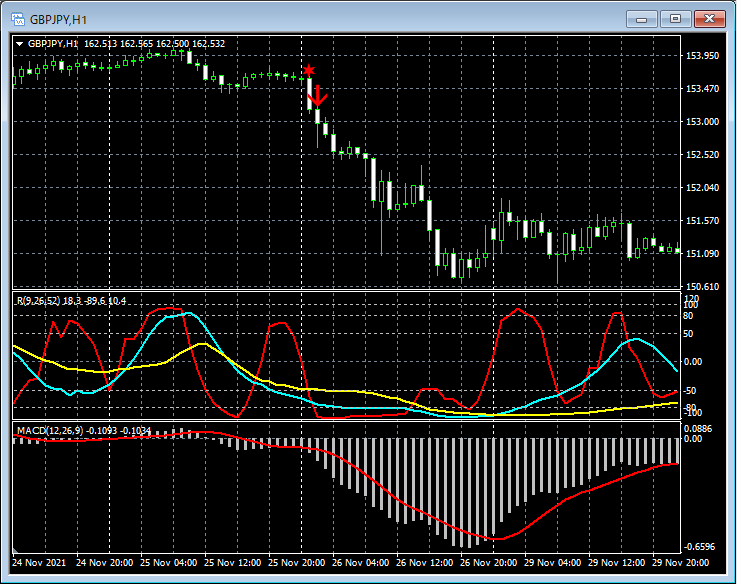Screen dimensions: 738x584
Task: Maximize the GBPJPY,H1 chart window
Action: (675, 19)
